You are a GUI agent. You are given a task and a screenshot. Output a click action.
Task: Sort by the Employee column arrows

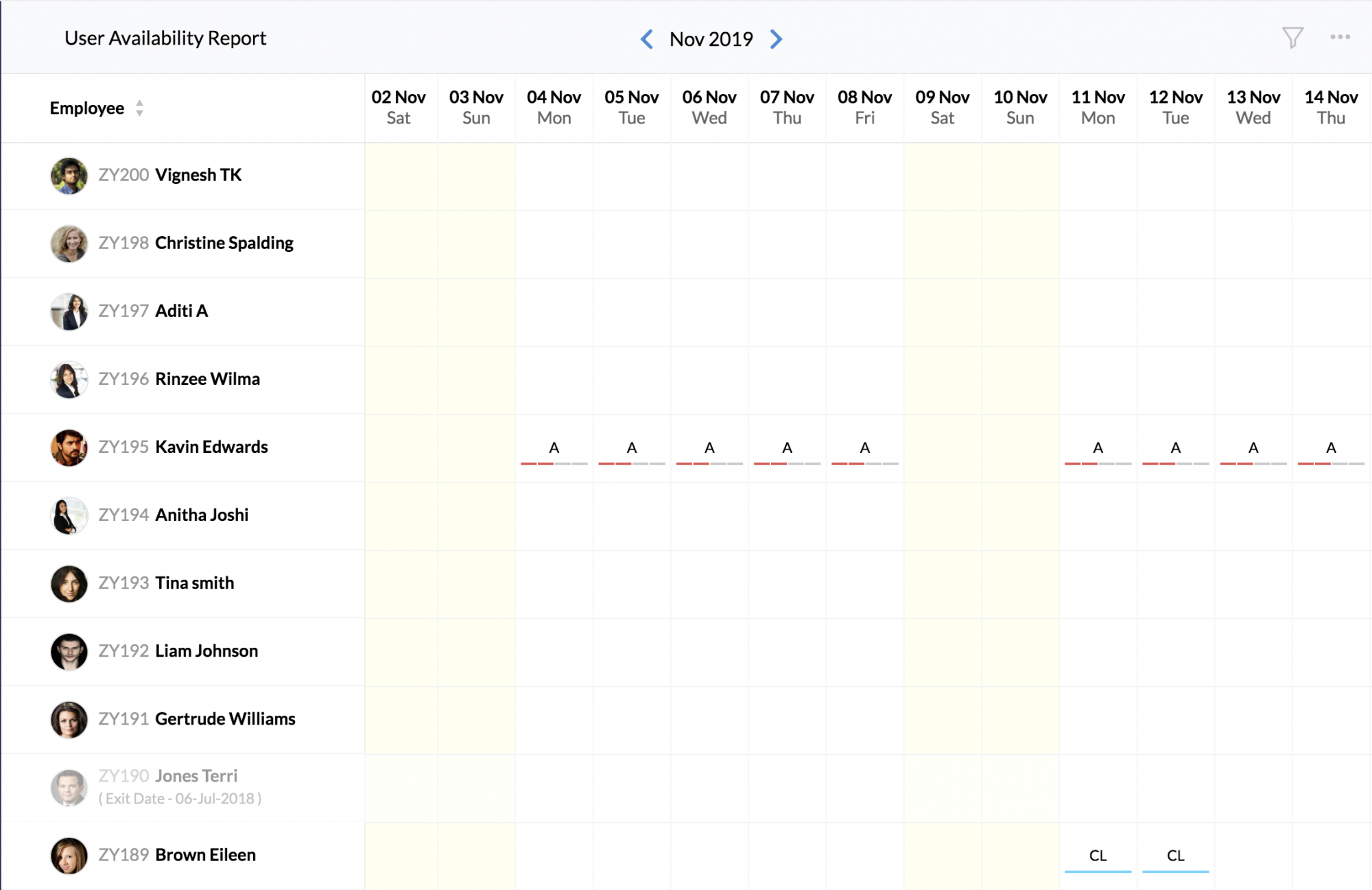pos(139,108)
